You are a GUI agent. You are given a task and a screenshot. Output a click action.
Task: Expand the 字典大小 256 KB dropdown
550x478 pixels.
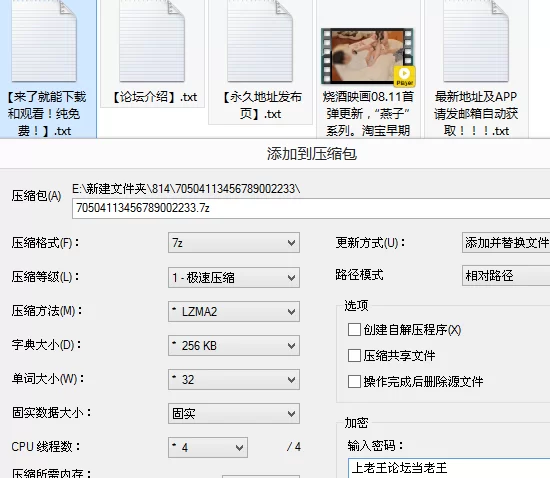tap(234, 345)
